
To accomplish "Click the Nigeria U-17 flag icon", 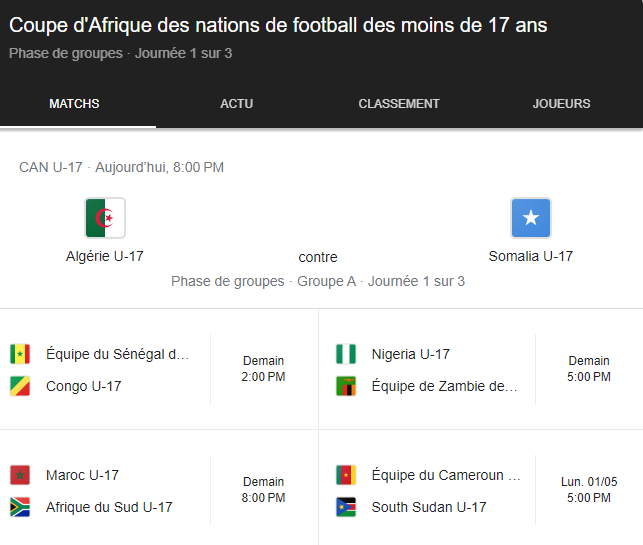I will tap(346, 354).
